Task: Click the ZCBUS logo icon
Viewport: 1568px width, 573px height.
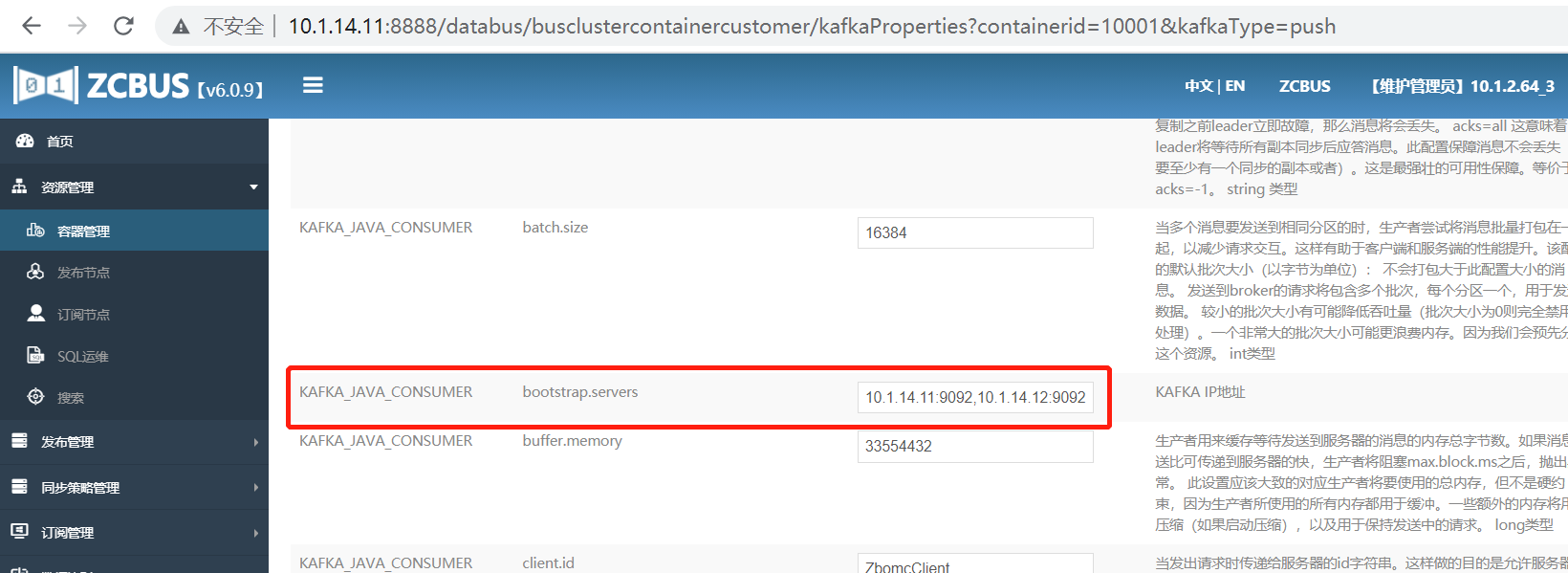Action: pos(45,85)
